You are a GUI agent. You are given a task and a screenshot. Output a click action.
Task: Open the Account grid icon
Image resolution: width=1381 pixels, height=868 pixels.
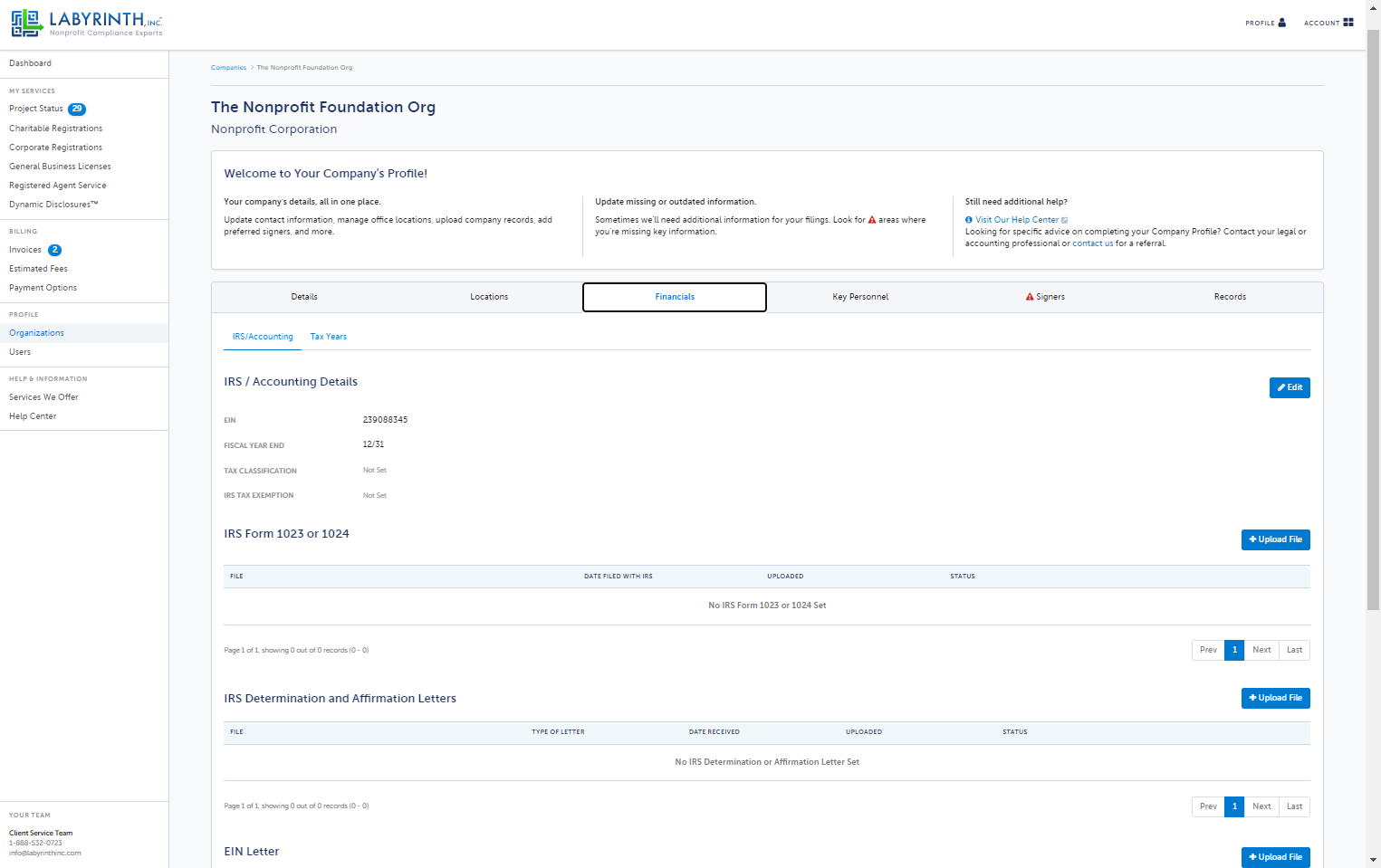coord(1348,23)
